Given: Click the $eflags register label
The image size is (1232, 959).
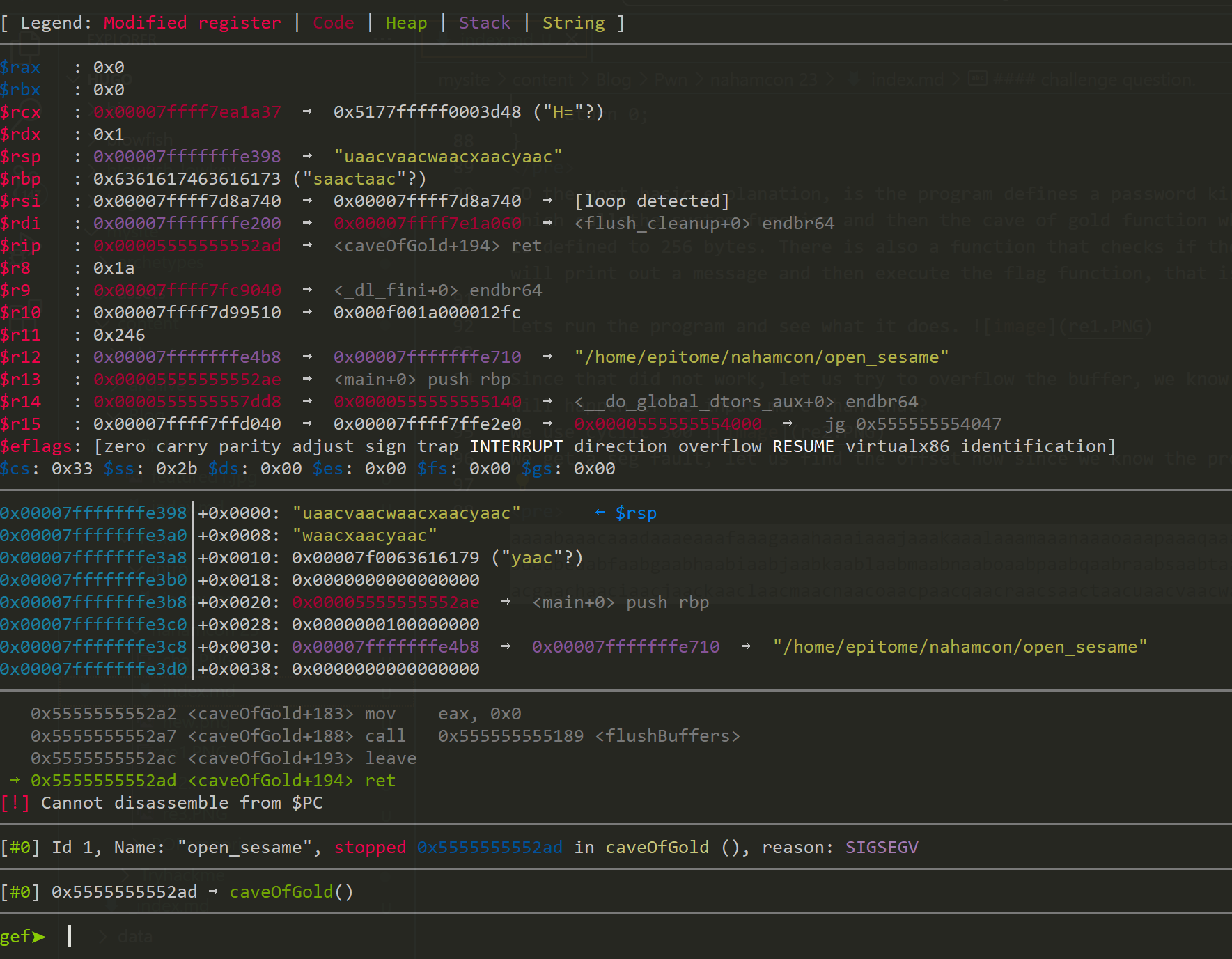Looking at the screenshot, I should point(36,446).
